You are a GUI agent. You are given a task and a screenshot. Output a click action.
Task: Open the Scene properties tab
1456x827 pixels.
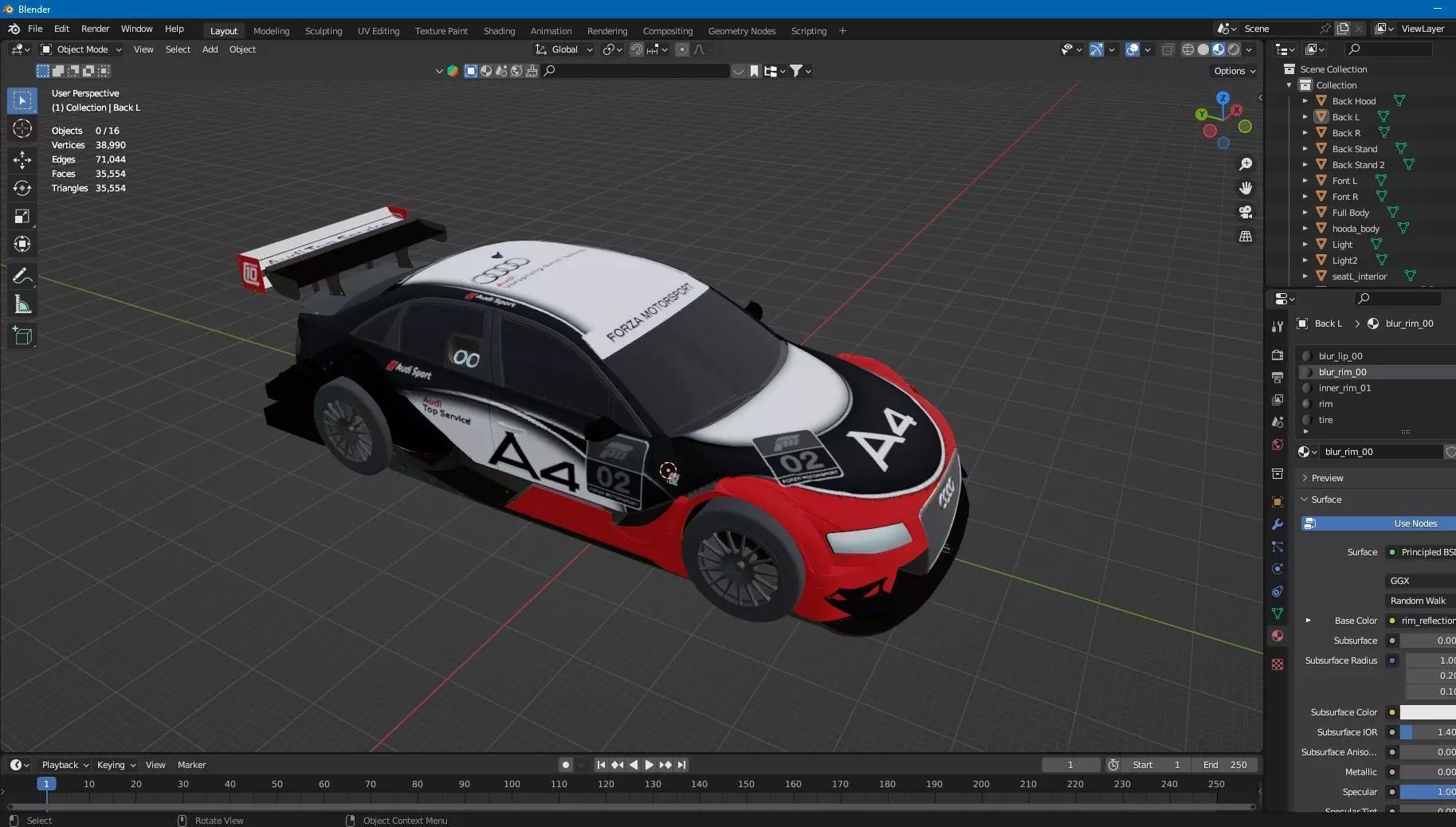1277,421
